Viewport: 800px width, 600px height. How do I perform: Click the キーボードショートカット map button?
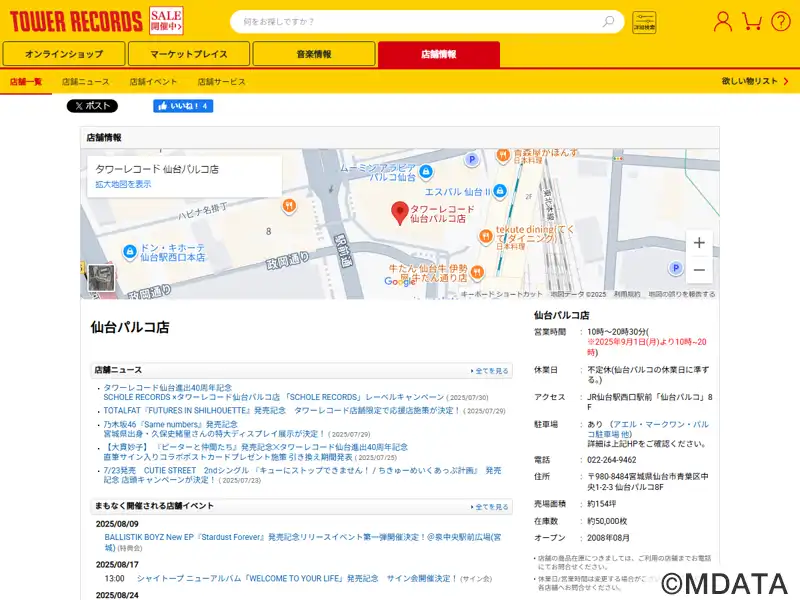(x=502, y=294)
